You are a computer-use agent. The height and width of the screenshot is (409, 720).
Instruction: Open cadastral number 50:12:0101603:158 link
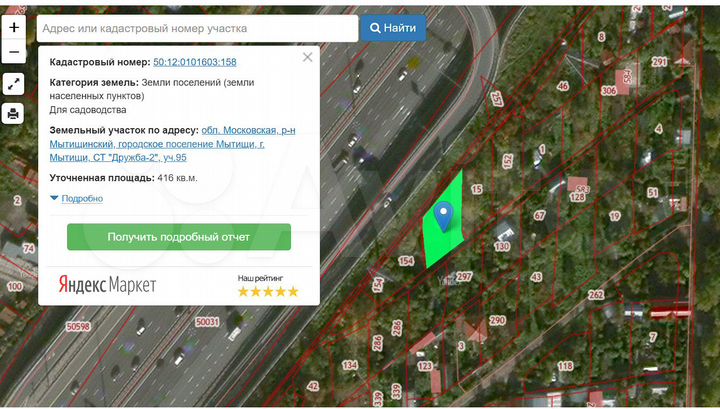pos(195,62)
